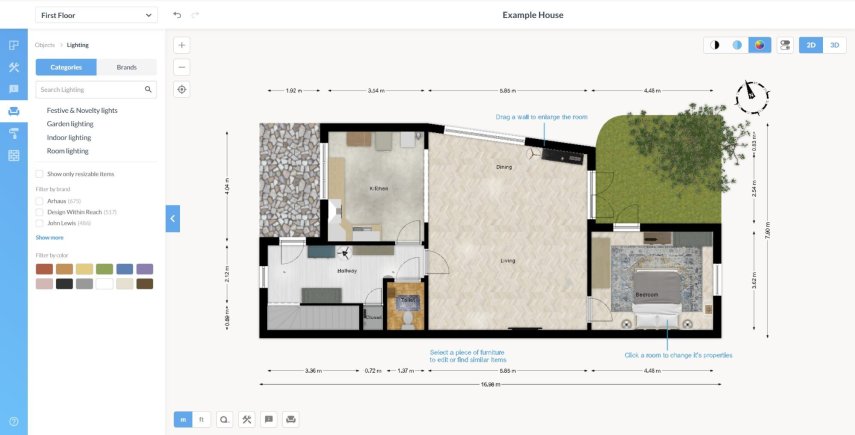Filter by white color swatch
The image size is (855, 435).
click(105, 283)
